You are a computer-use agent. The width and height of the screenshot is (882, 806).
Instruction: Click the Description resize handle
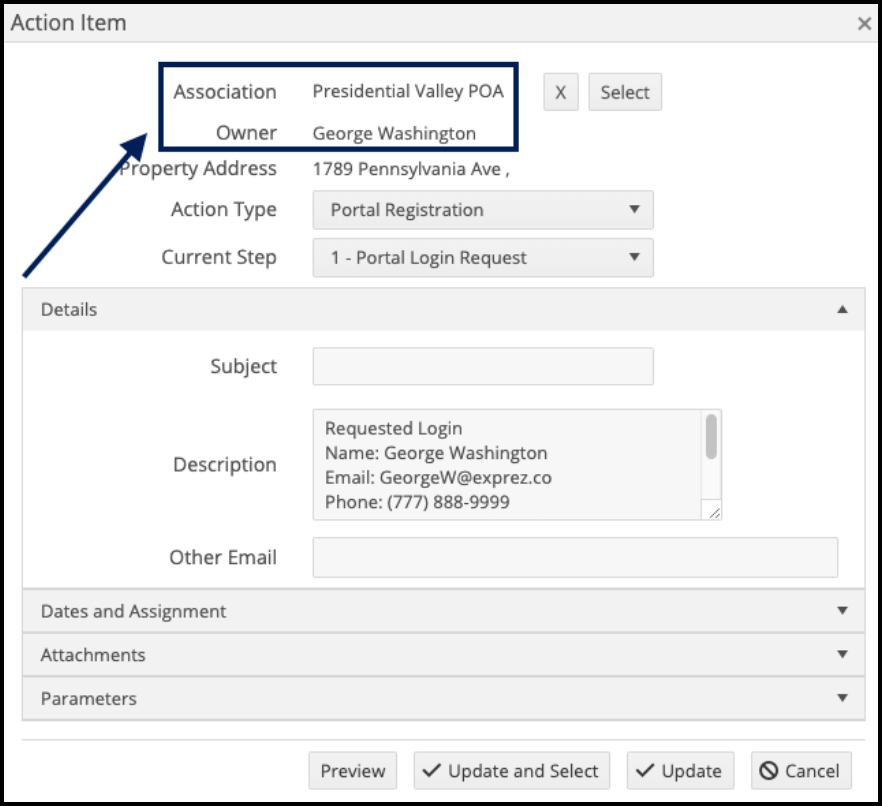tap(714, 512)
